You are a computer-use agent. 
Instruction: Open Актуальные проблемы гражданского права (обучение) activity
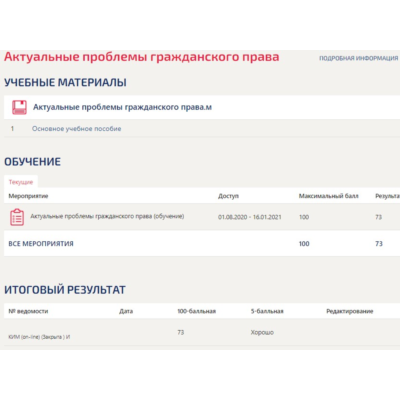107,216
